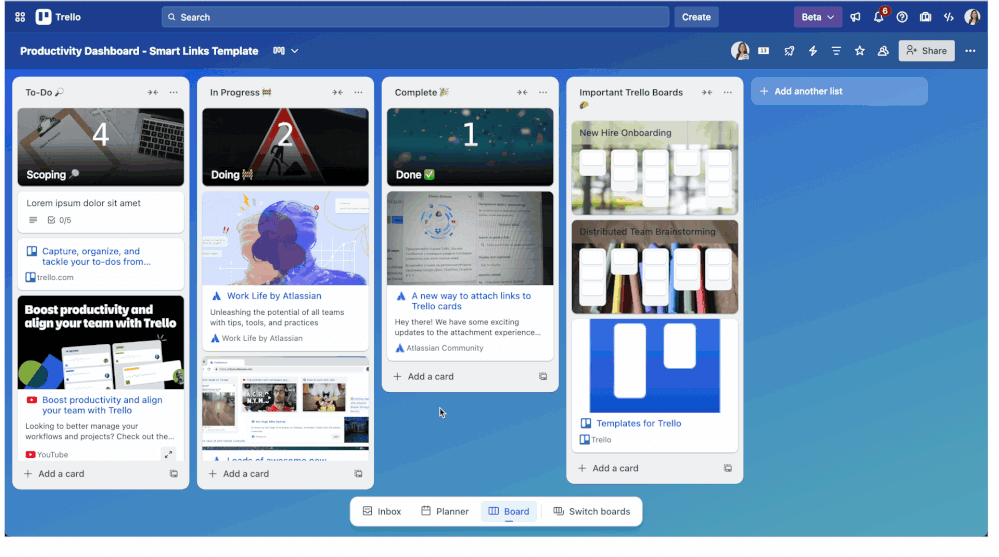Open the automation lightning bolt icon
The width and height of the screenshot is (999, 557).
click(x=813, y=51)
